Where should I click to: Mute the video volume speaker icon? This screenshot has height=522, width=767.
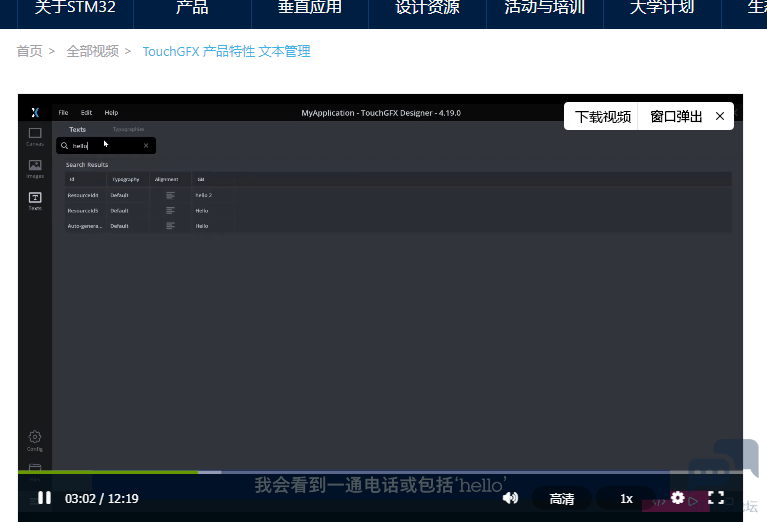pyautogui.click(x=510, y=498)
